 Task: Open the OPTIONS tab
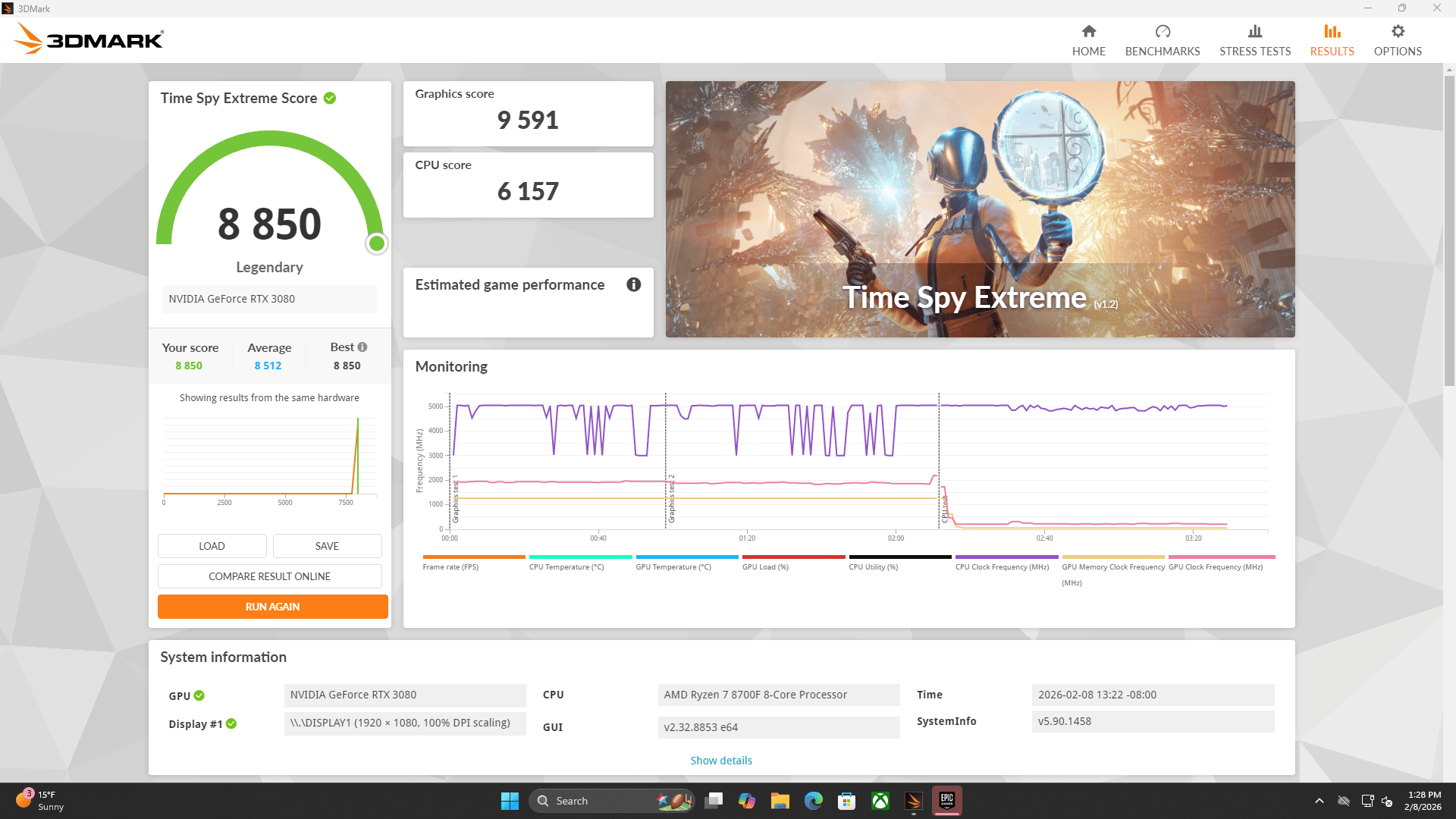tap(1397, 40)
